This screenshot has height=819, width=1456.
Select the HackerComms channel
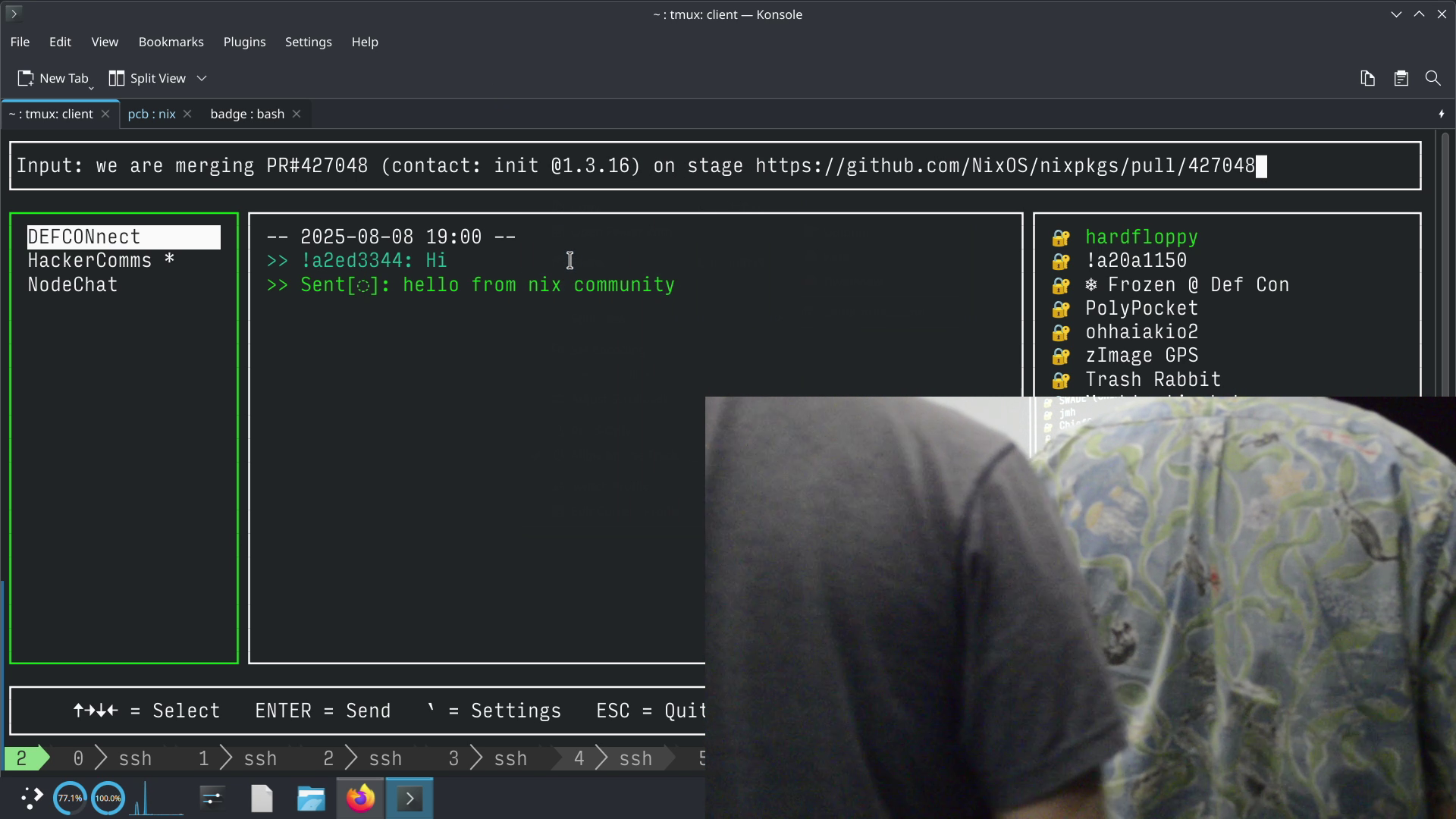coord(89,261)
